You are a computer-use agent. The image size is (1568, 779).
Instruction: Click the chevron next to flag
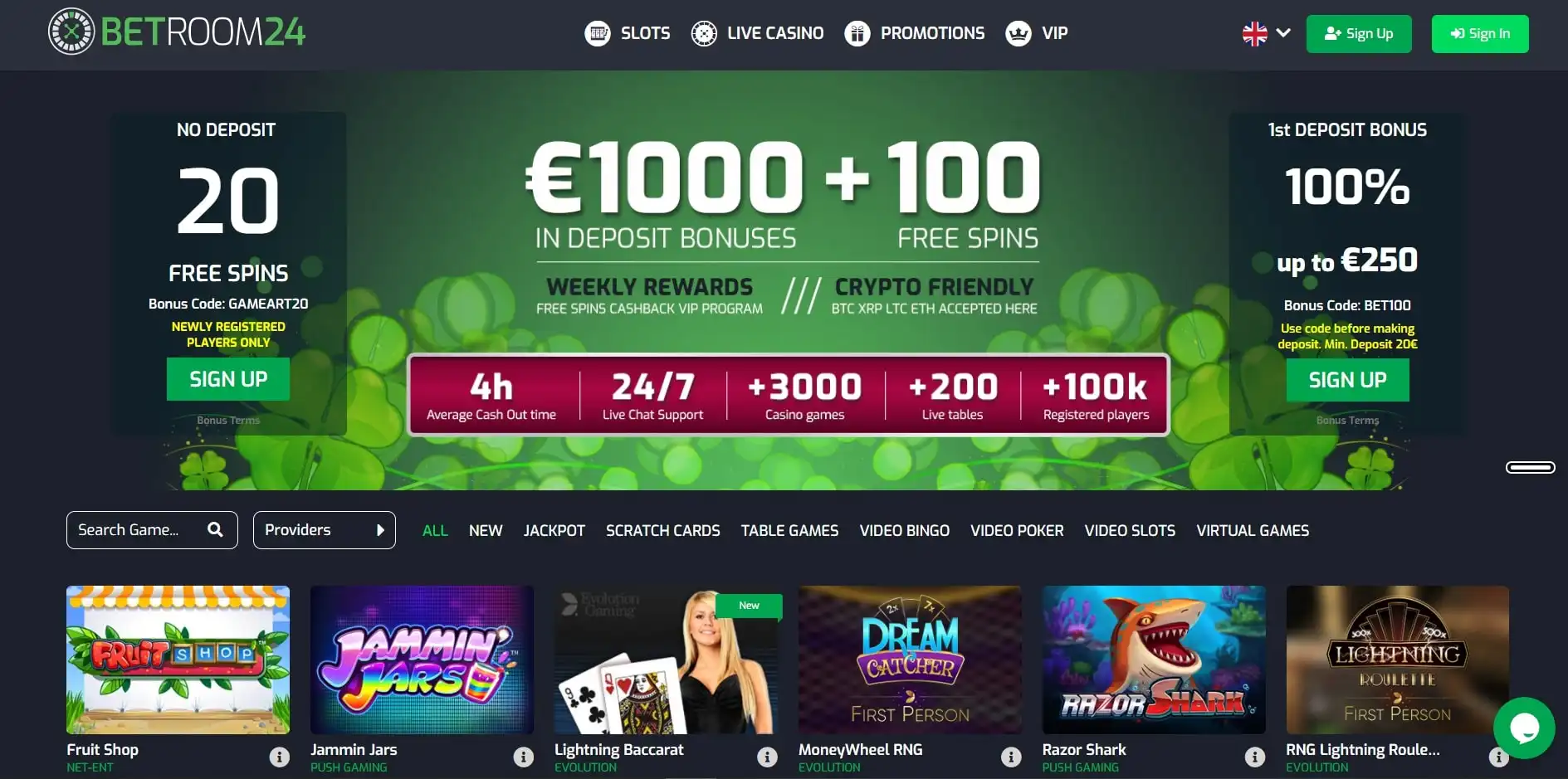click(x=1283, y=33)
